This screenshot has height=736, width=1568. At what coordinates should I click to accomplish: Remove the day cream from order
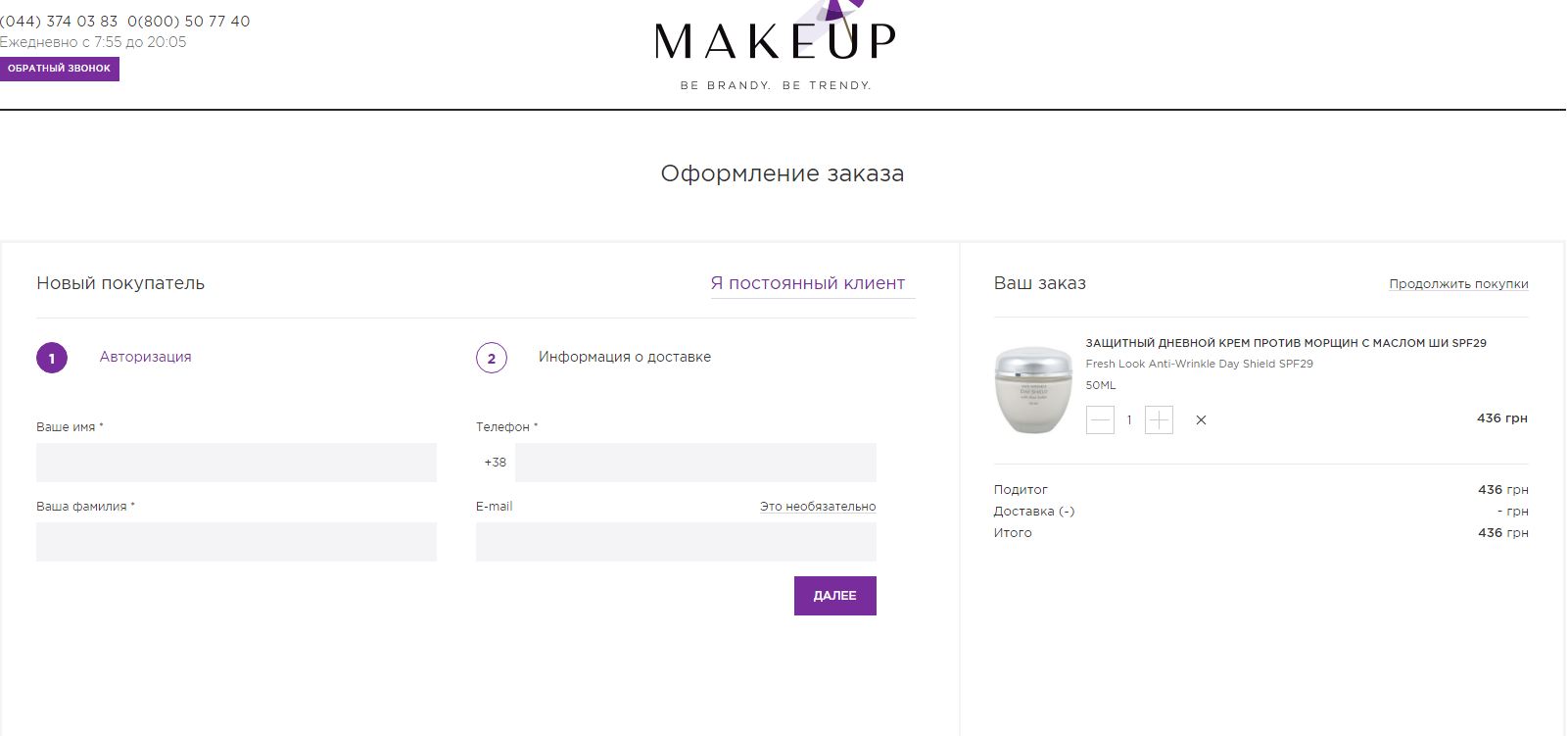point(1201,420)
